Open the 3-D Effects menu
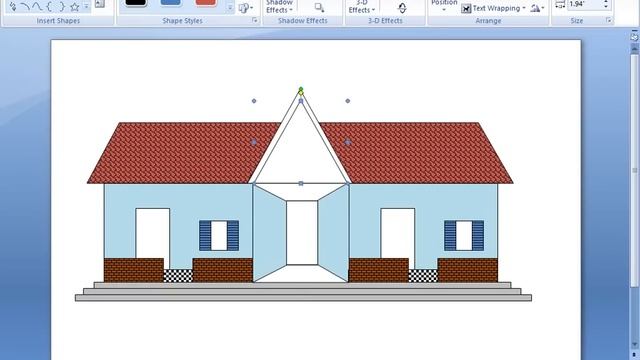 point(362,7)
